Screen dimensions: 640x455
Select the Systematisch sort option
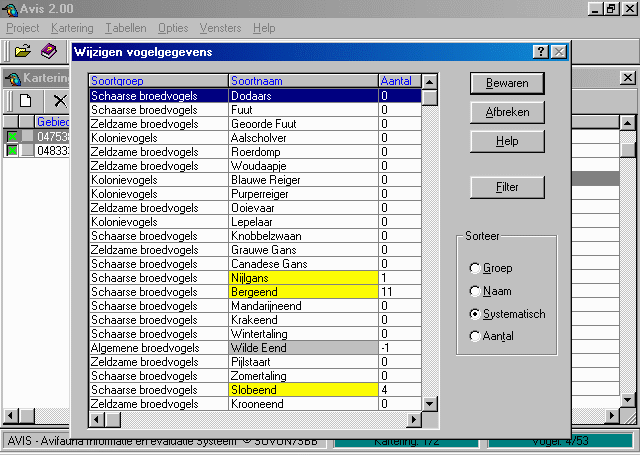point(474,314)
